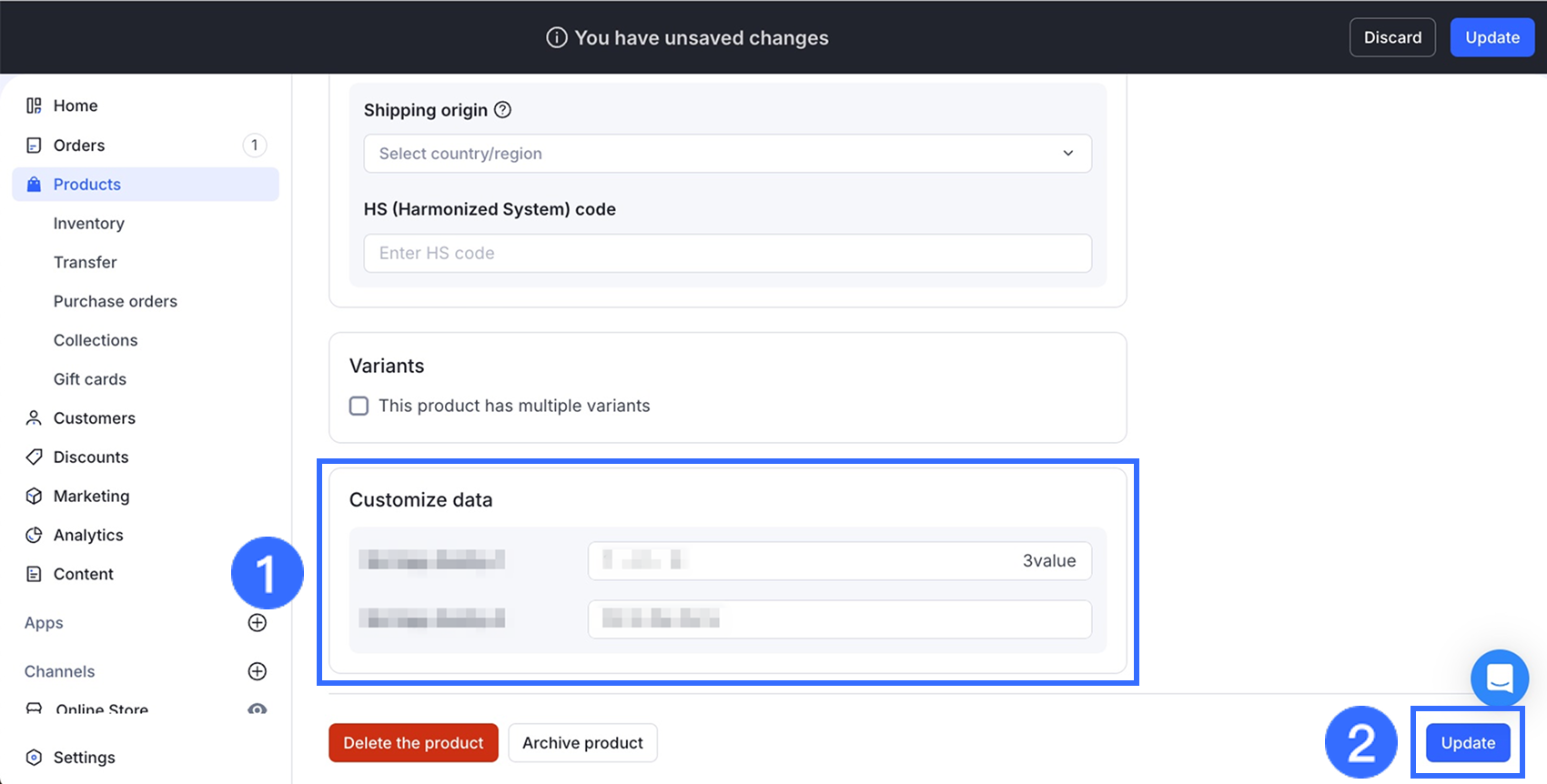Click Shipping origin help question icon

click(x=502, y=110)
